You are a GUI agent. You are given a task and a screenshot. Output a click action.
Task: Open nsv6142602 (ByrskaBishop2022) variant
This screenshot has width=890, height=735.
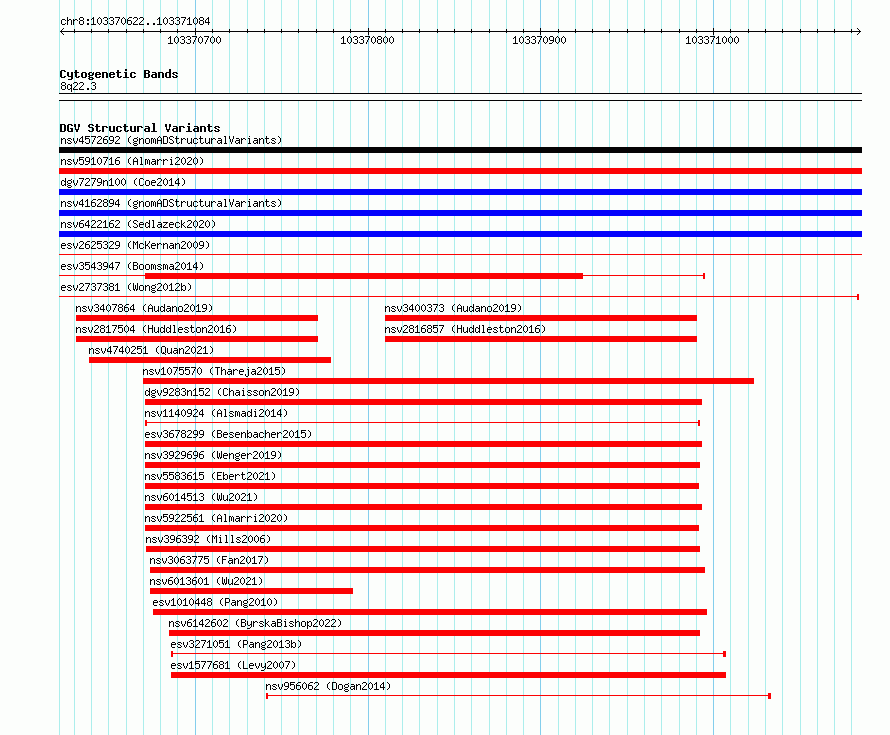coord(255,623)
